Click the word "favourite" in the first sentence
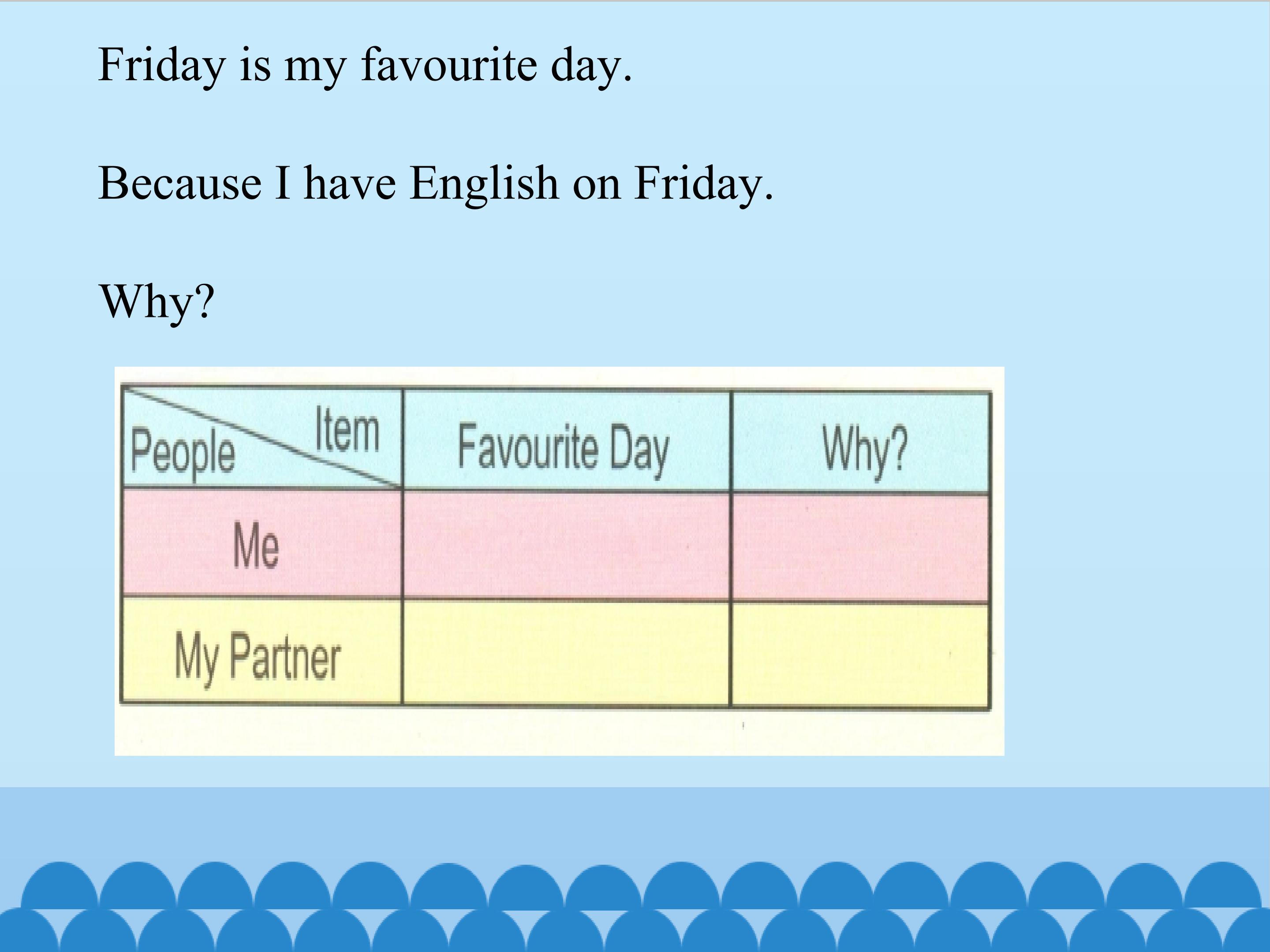The image size is (1270, 952). point(449,65)
